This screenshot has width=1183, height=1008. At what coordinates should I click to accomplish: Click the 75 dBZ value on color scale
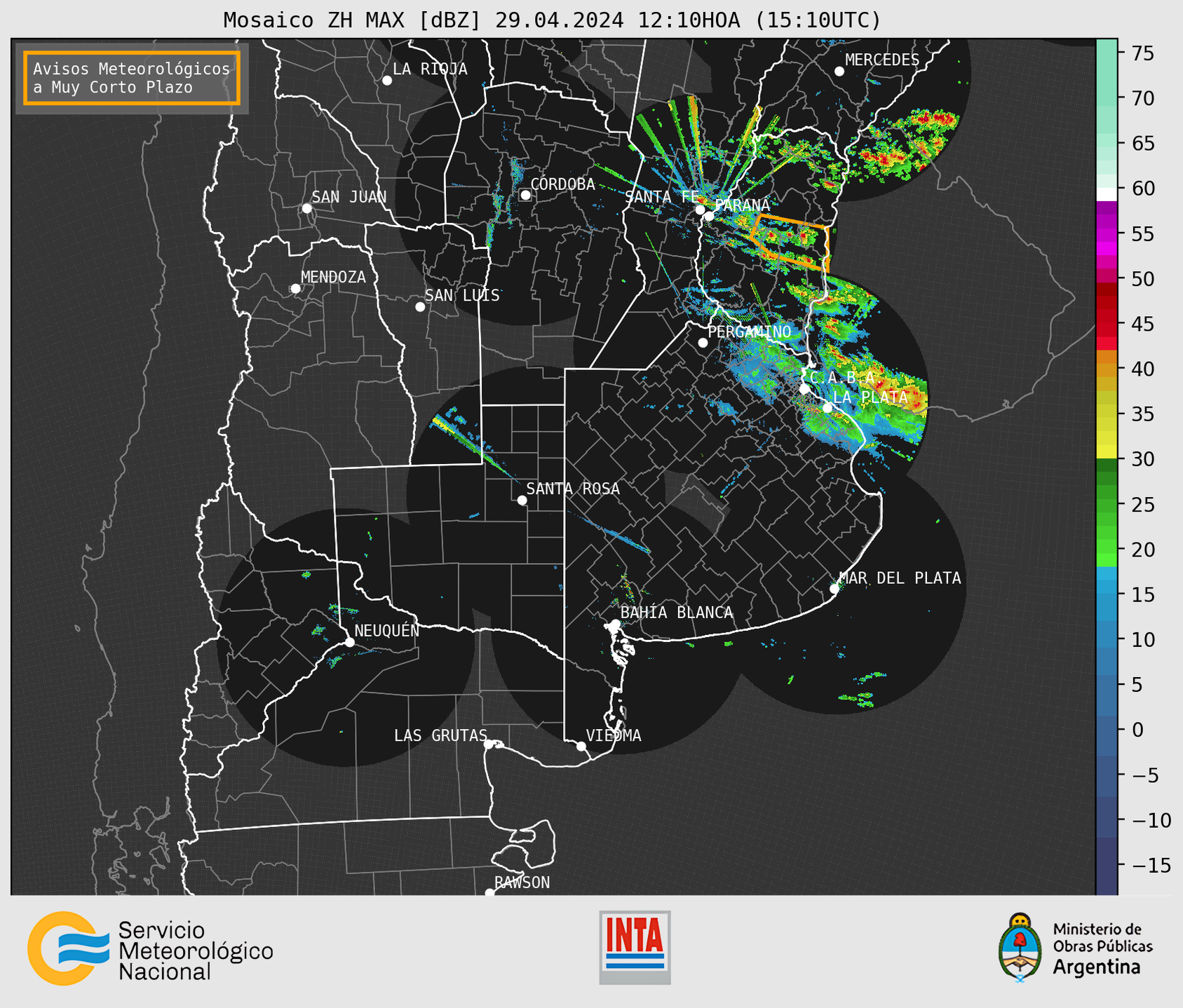pyautogui.click(x=1143, y=53)
